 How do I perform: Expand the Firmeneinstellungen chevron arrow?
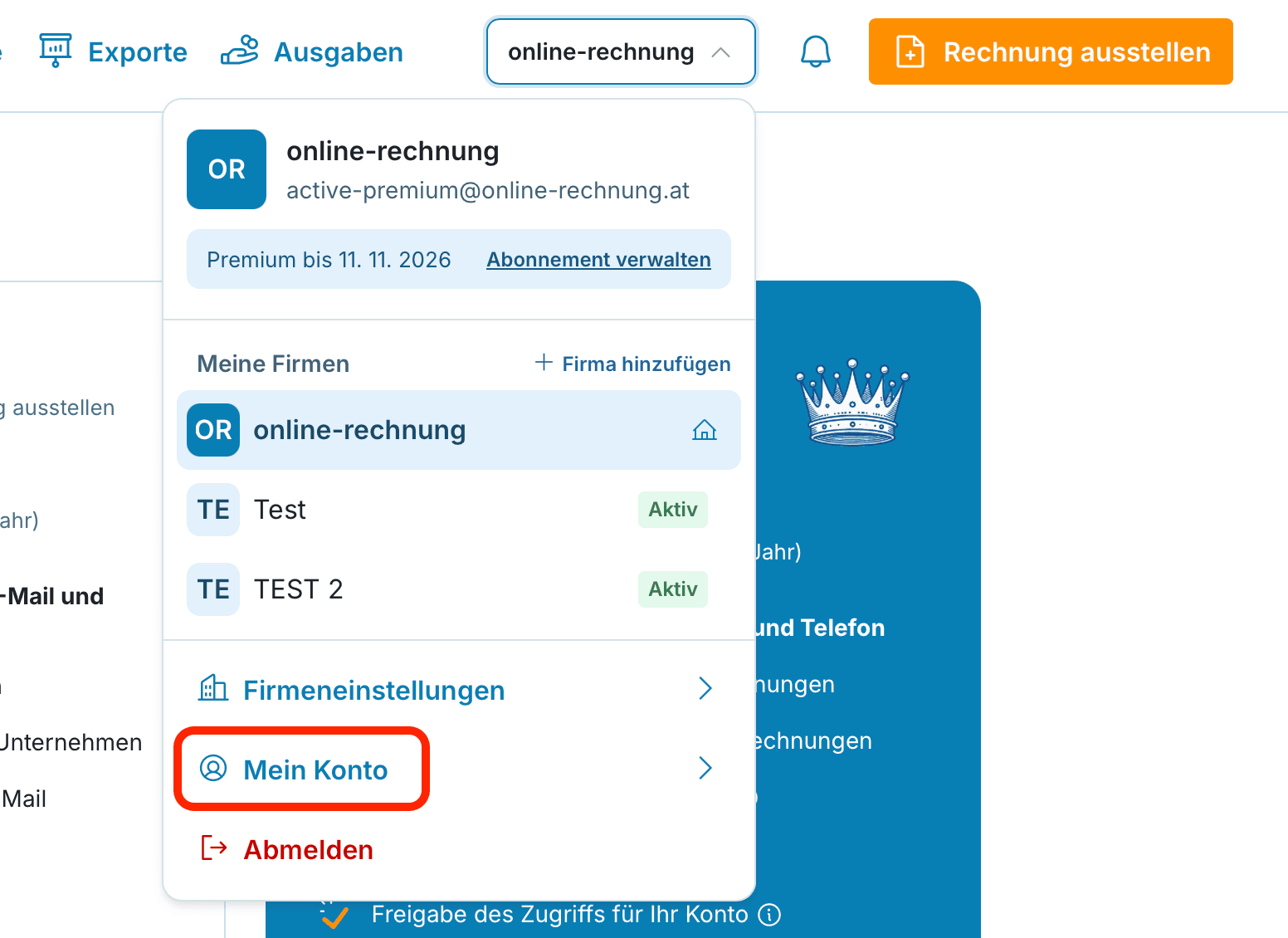coord(705,688)
